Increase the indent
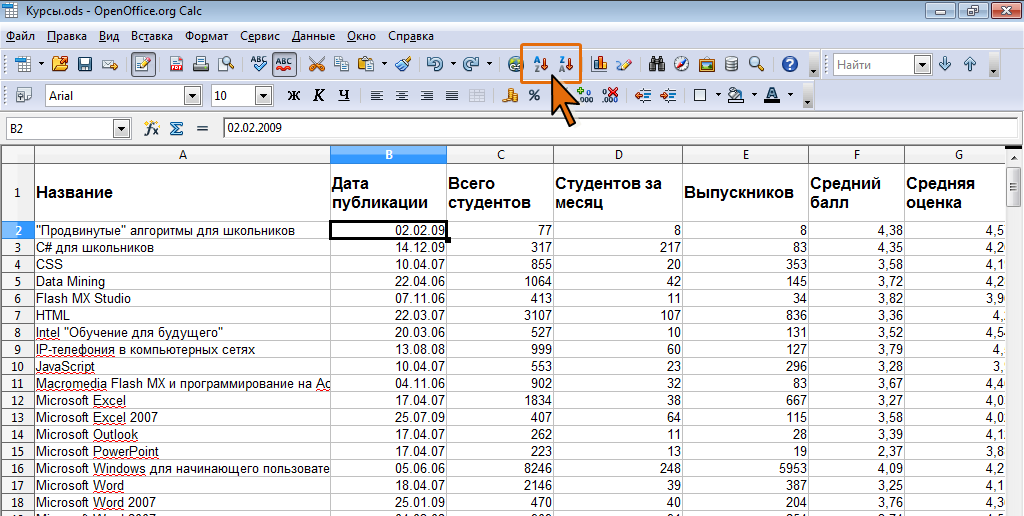The height and width of the screenshot is (516, 1024). click(x=668, y=95)
